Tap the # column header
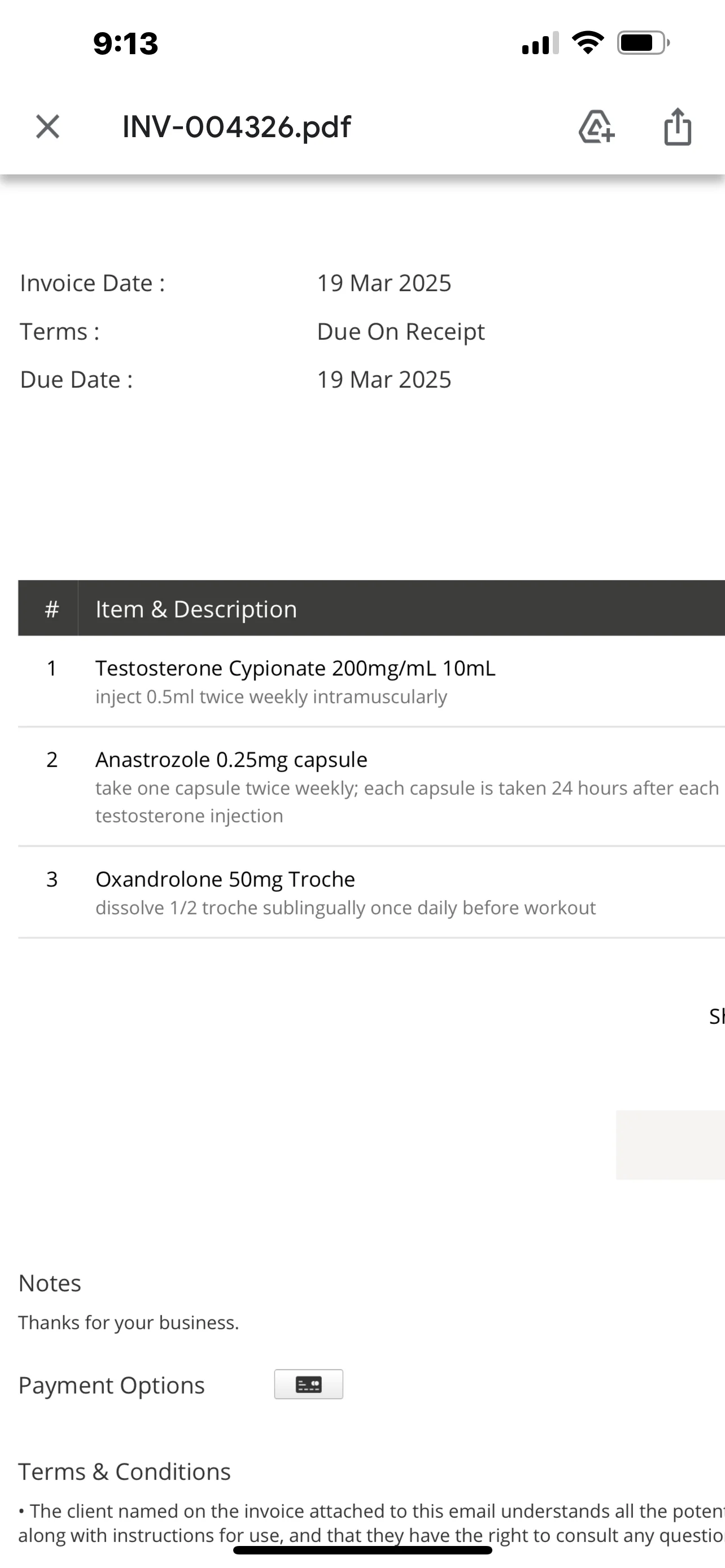Viewport: 725px width, 1568px height. pos(52,608)
